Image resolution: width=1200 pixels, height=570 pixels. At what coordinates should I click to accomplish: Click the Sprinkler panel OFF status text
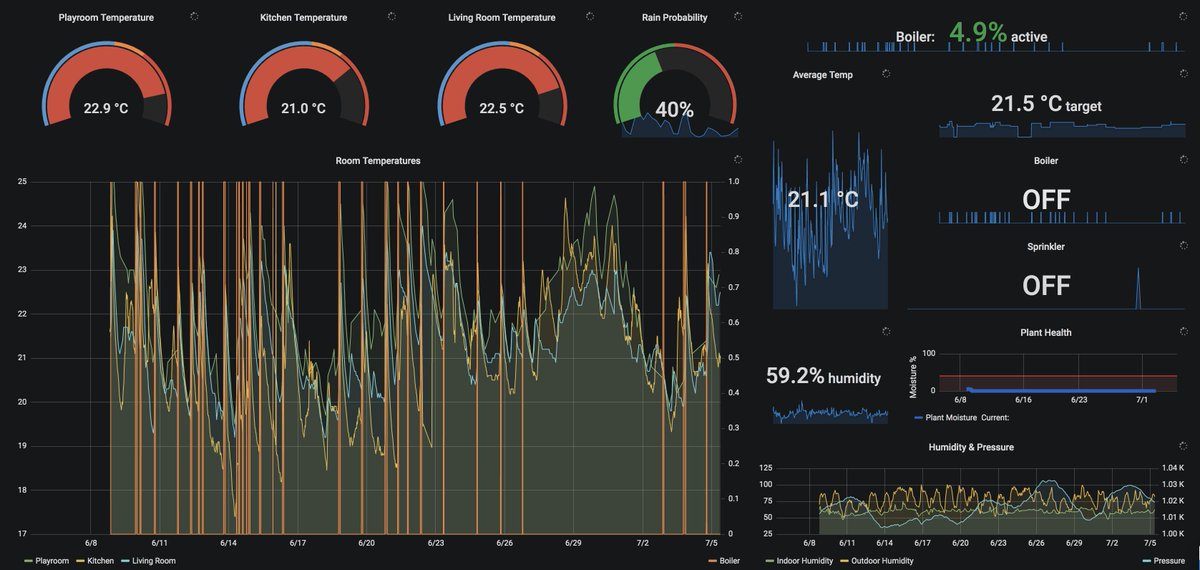[1046, 286]
